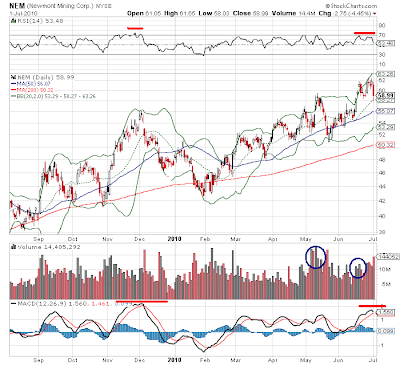
Task: Click the red MA(200) legend line marker
Action: [14, 90]
